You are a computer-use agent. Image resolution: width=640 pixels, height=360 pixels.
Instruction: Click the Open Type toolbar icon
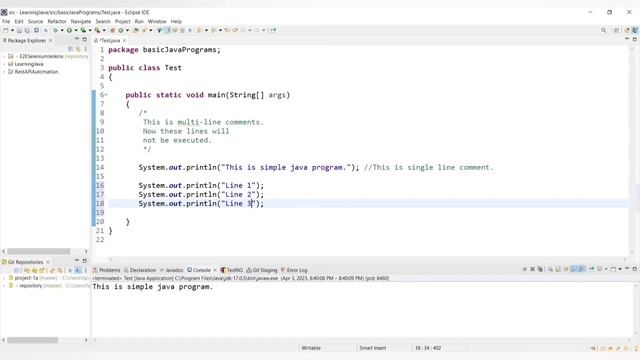(136, 30)
